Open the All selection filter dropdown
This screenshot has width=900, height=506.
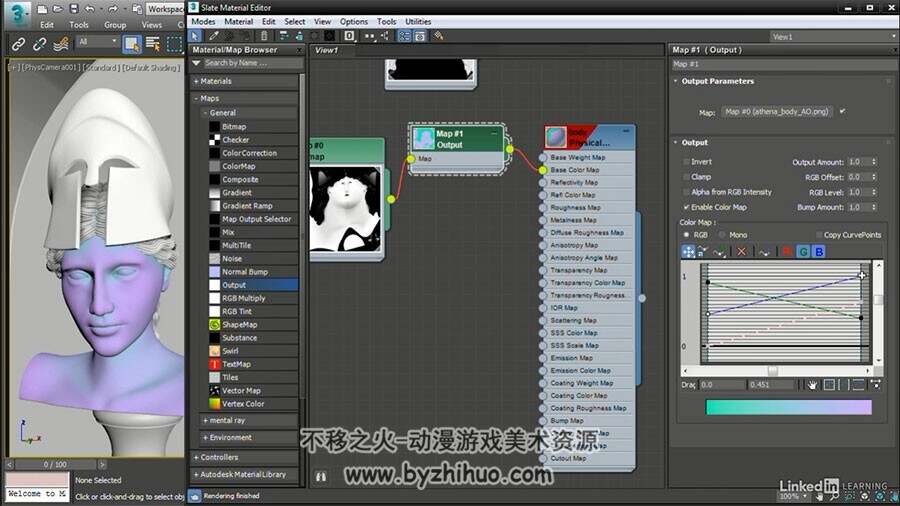click(98, 42)
